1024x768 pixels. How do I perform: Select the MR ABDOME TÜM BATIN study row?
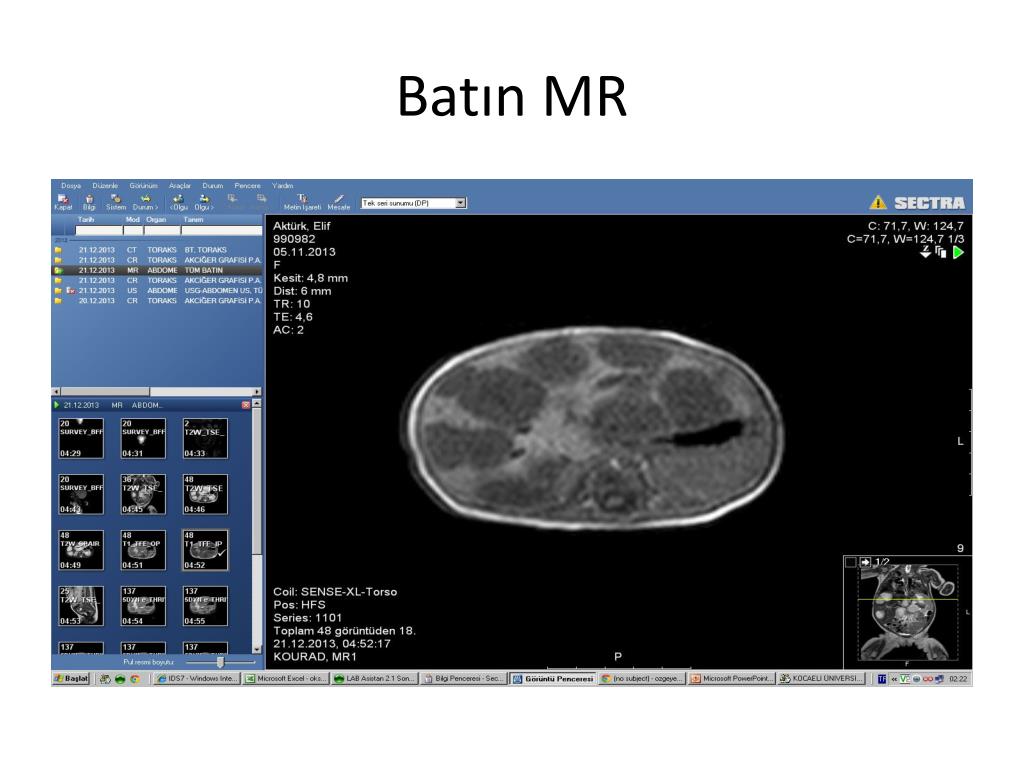point(157,270)
